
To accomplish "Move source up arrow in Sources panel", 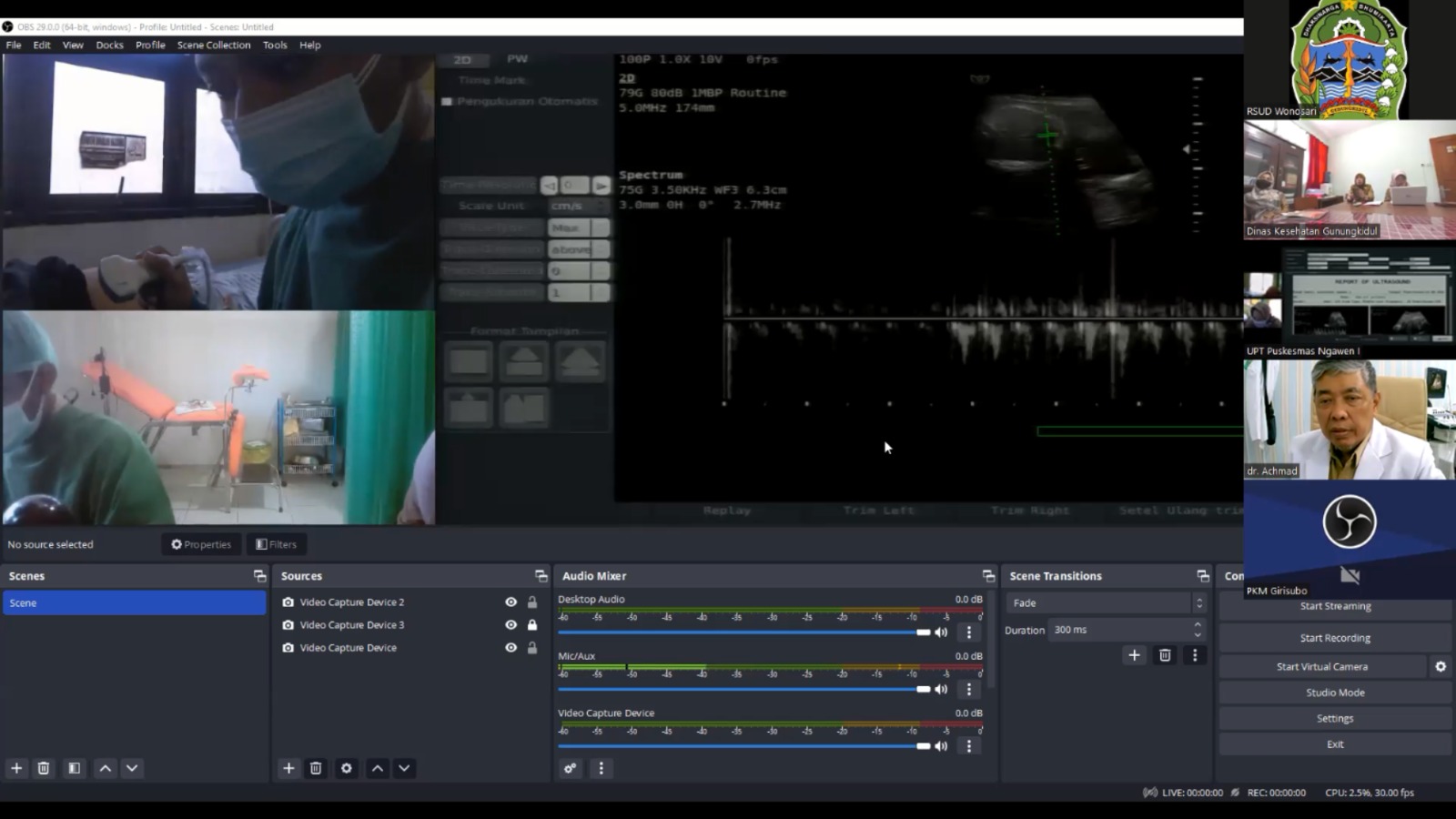I will [378, 768].
